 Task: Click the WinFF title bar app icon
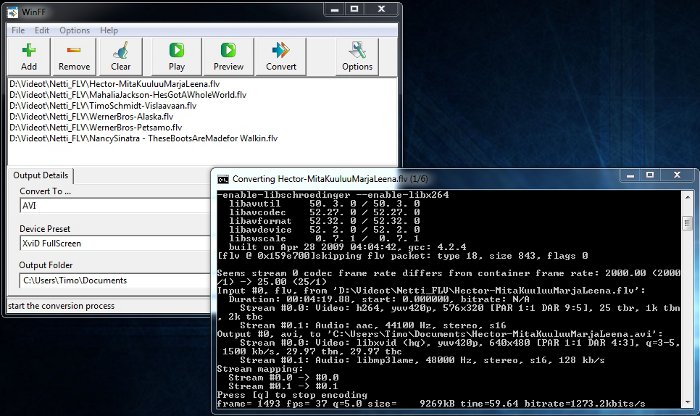click(12, 12)
